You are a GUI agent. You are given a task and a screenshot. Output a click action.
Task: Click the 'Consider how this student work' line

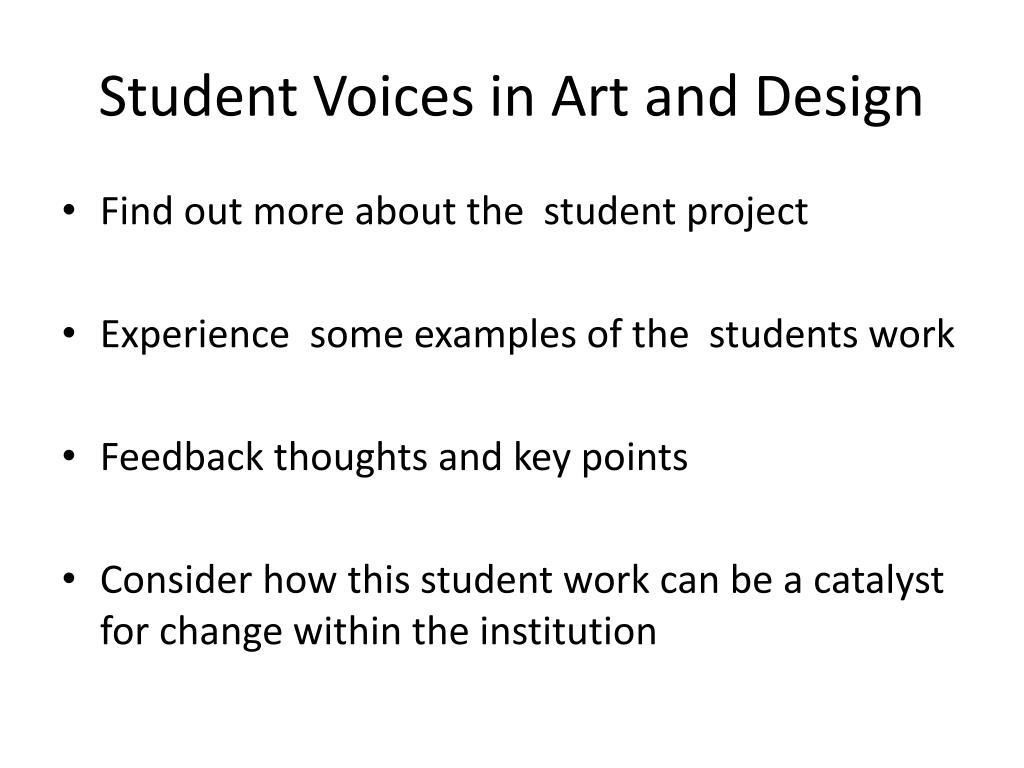[522, 581]
